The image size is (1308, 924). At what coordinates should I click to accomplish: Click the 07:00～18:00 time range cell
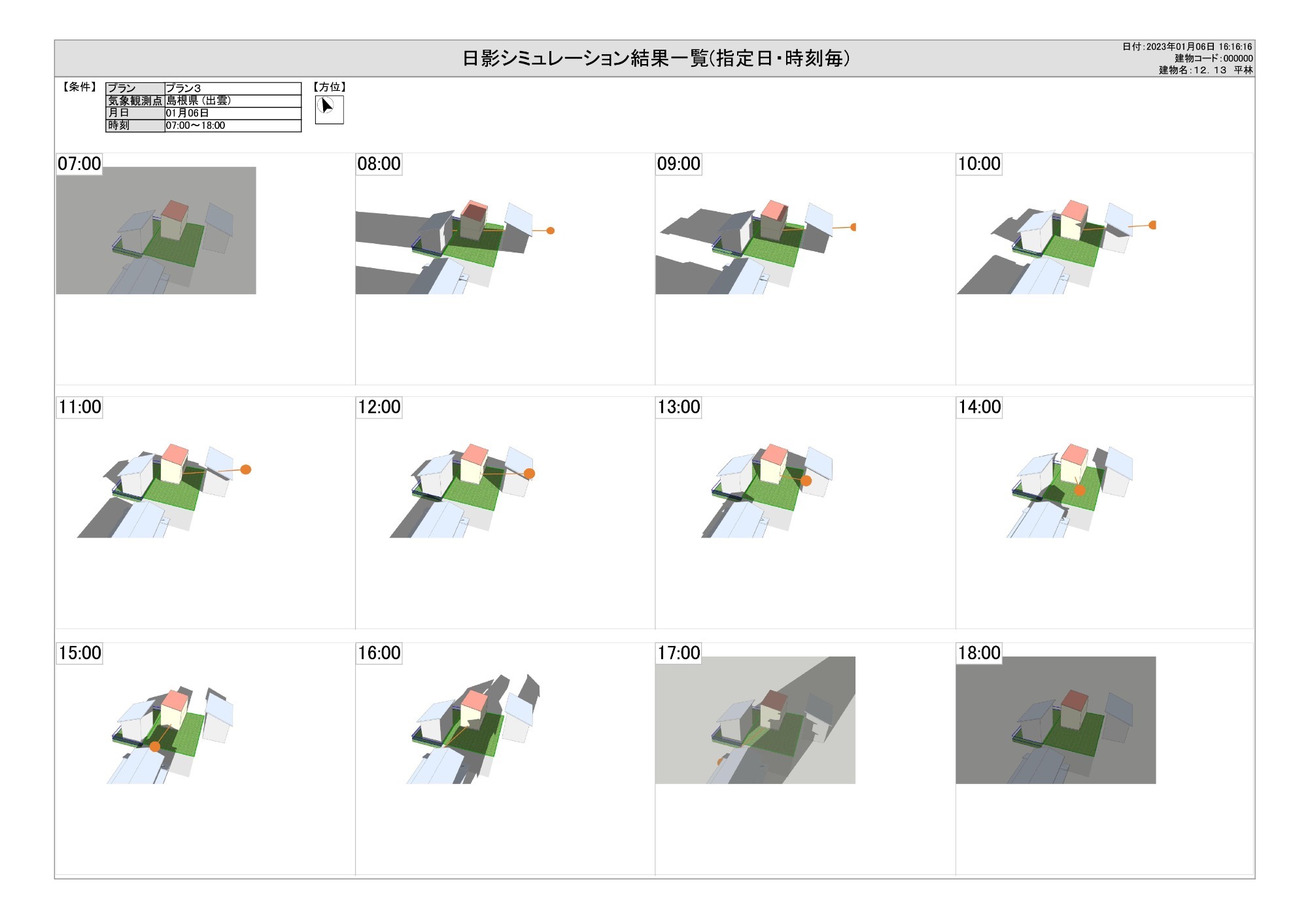(x=233, y=126)
